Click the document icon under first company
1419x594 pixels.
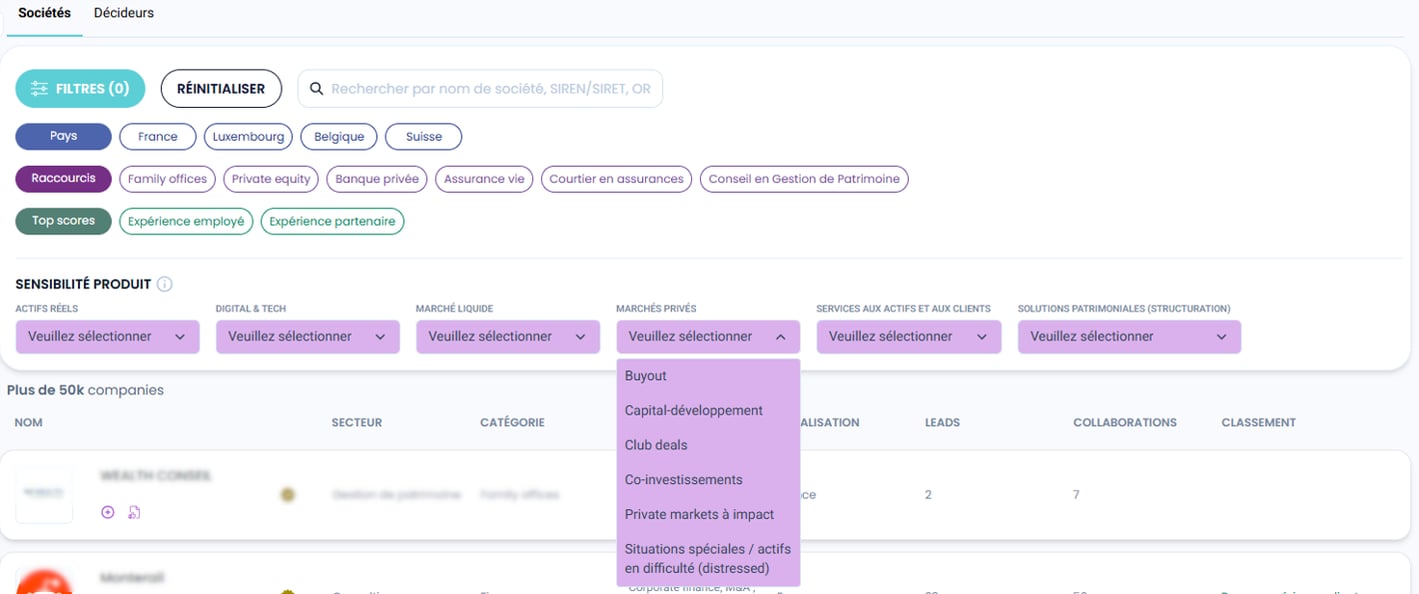[134, 512]
